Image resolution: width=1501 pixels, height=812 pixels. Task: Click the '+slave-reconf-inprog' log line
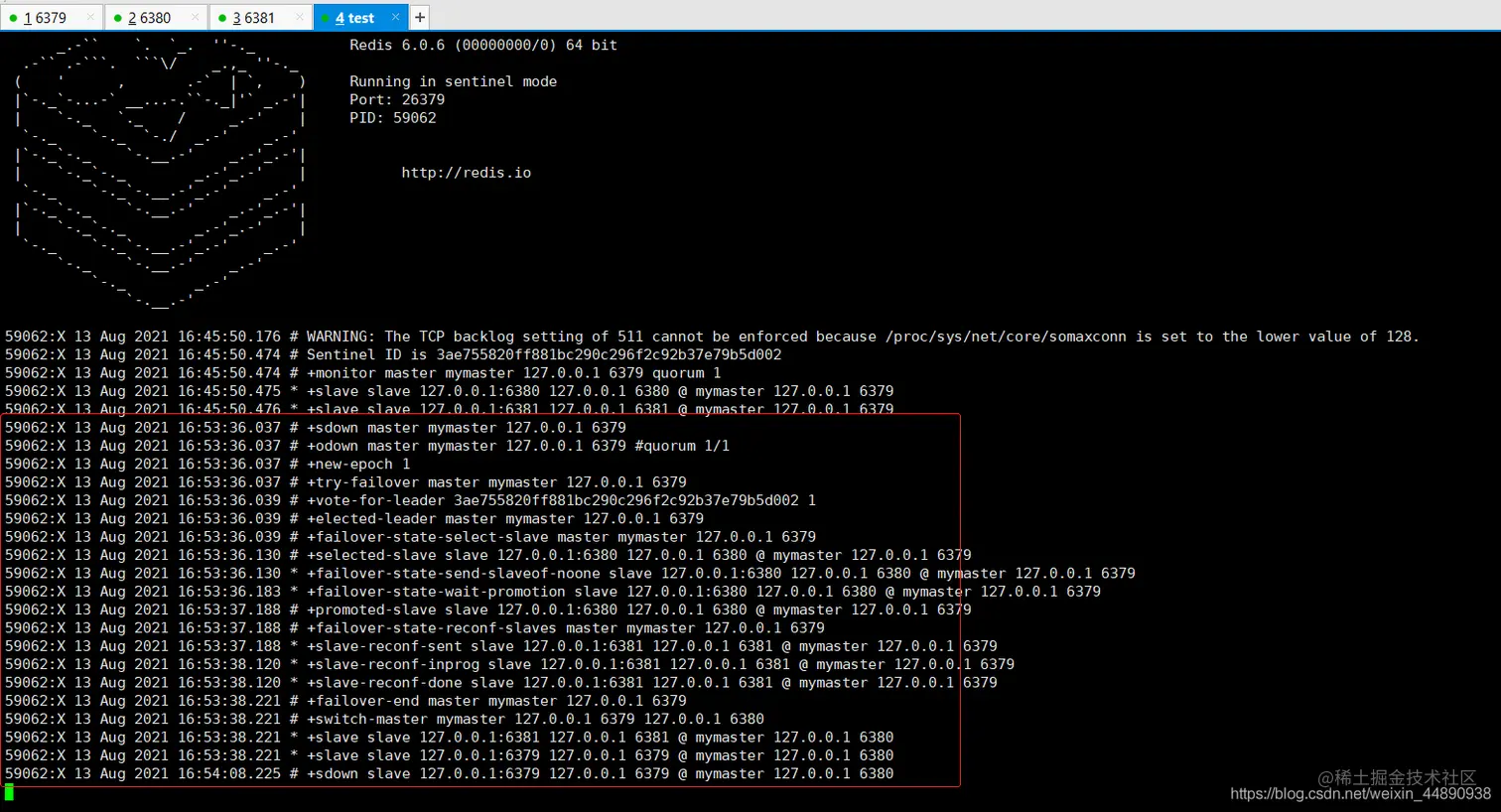[509, 664]
